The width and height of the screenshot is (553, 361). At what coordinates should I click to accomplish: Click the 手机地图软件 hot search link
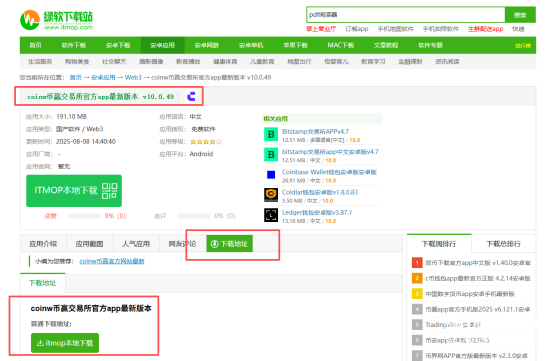(395, 29)
